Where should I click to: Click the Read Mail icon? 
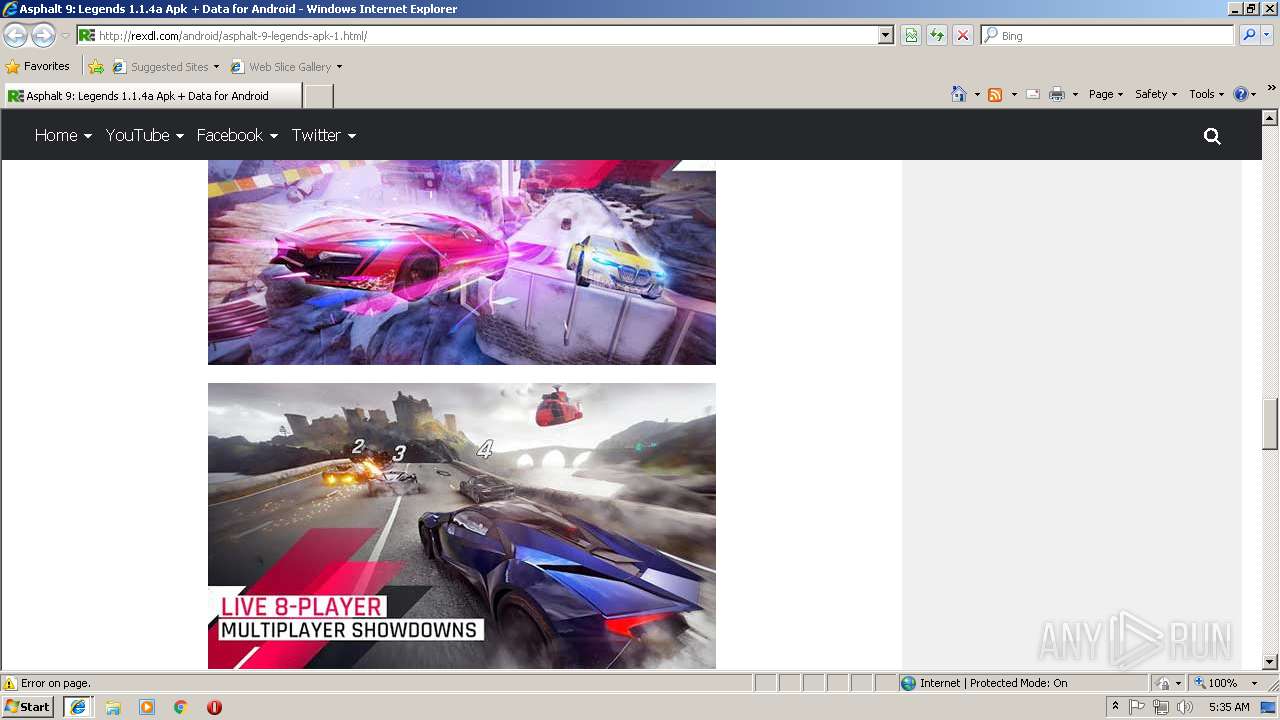coord(1033,94)
